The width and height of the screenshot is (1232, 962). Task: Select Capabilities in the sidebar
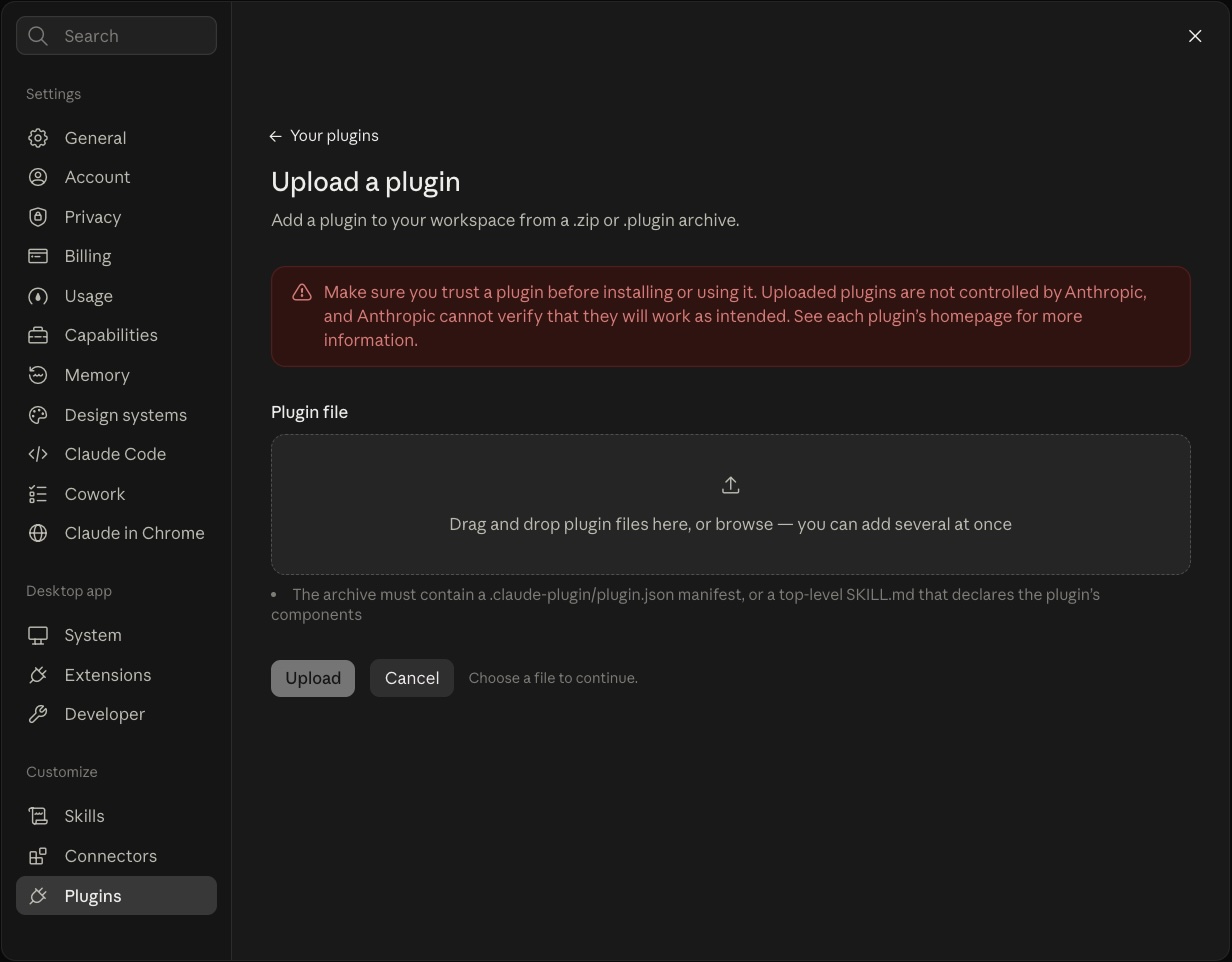[x=116, y=335]
